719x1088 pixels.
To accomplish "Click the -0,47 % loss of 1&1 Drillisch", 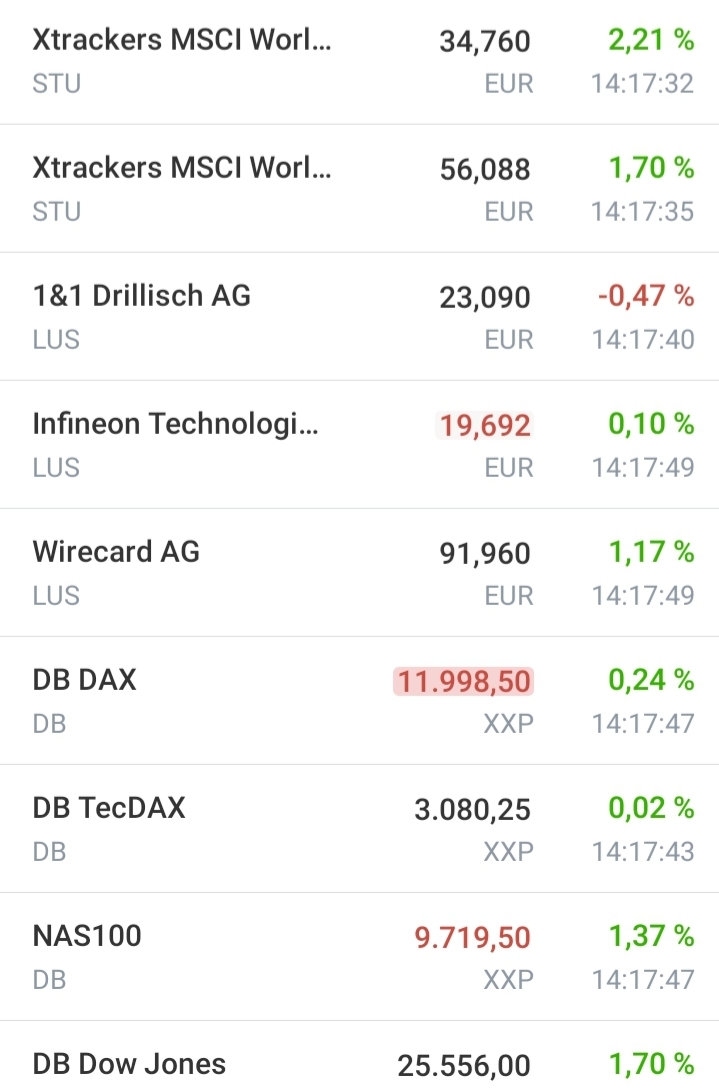I will coord(656,296).
